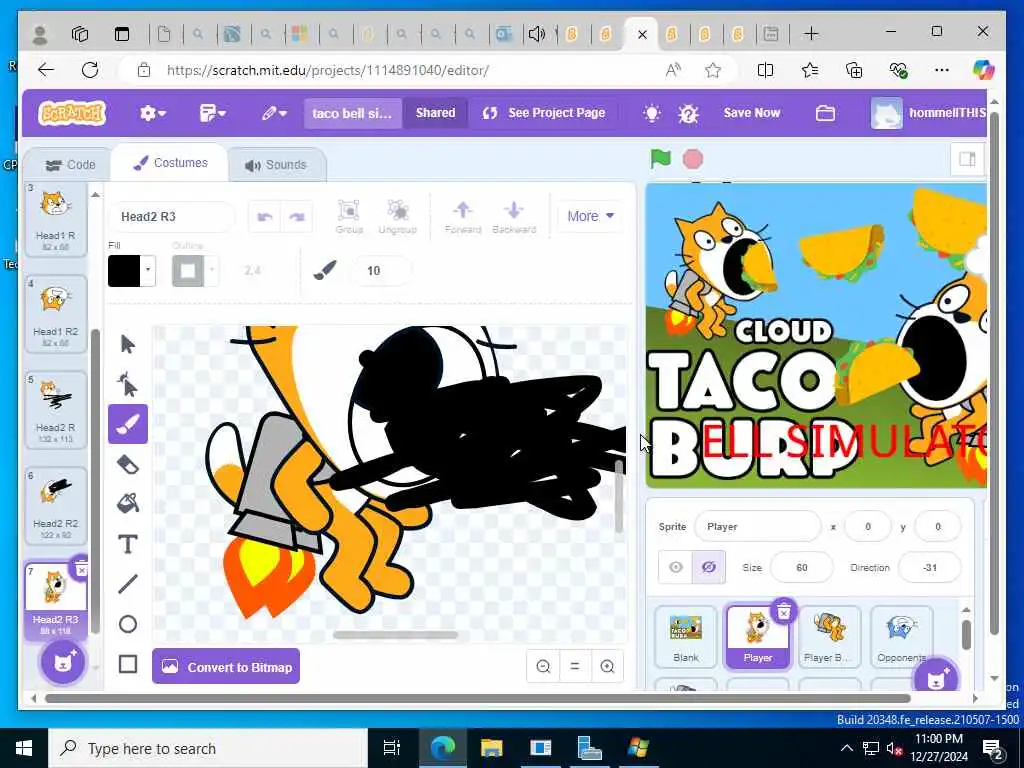Viewport: 1024px width, 768px height.
Task: Open the Fill color dropdown arrow
Action: tap(148, 270)
